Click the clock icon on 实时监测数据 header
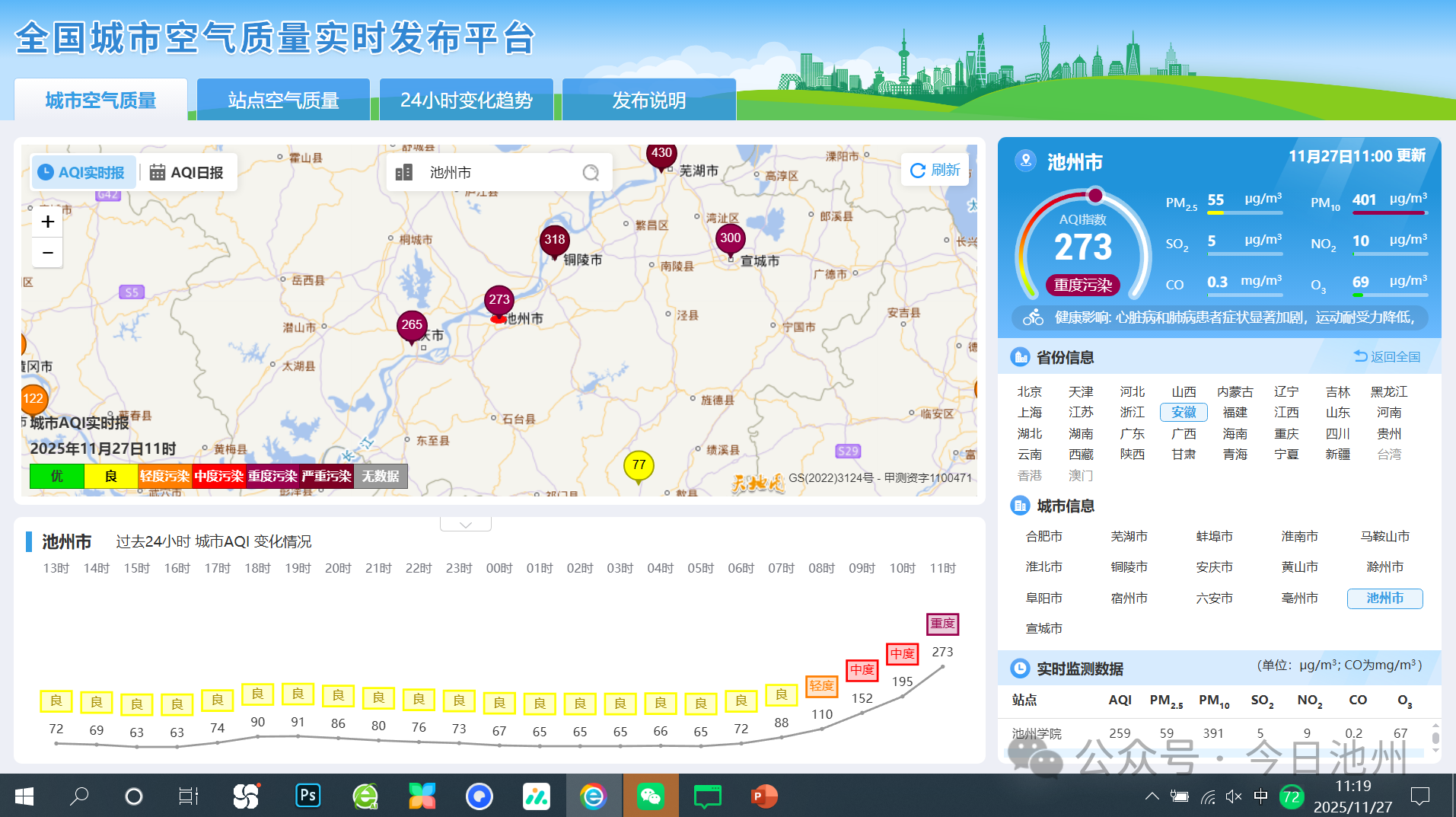1456x817 pixels. click(1020, 669)
